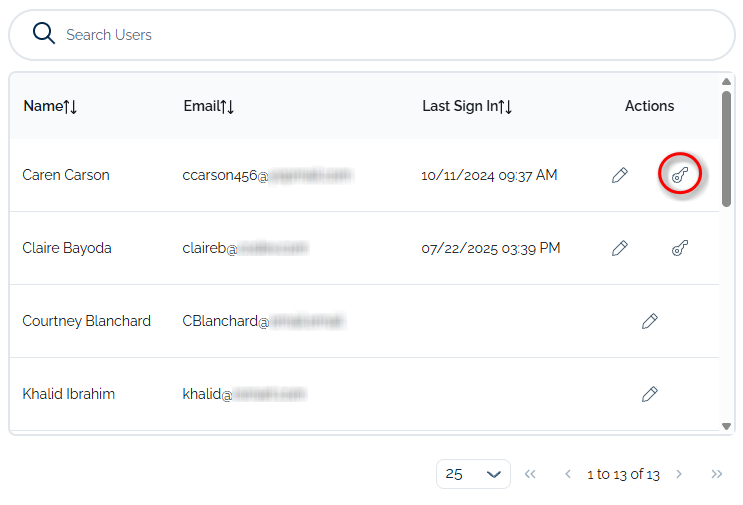Go to previous page of users

(567, 474)
